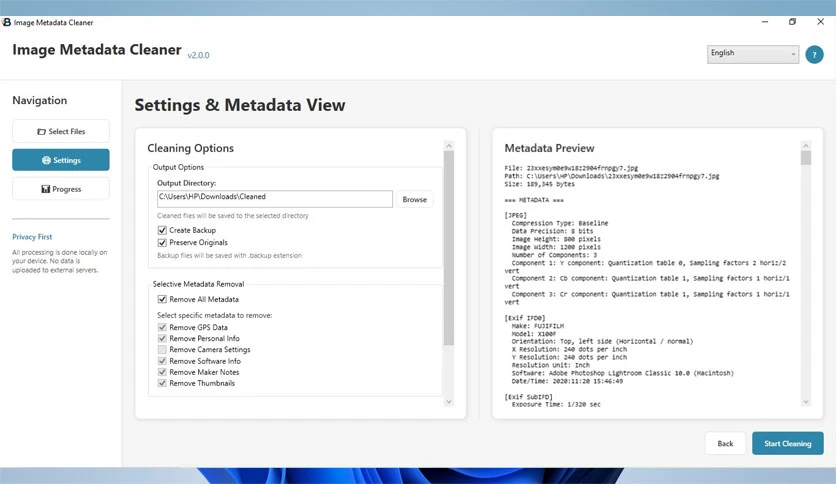This screenshot has width=836, height=484.
Task: Enable Remove Camera Settings checkbox
Action: click(162, 350)
